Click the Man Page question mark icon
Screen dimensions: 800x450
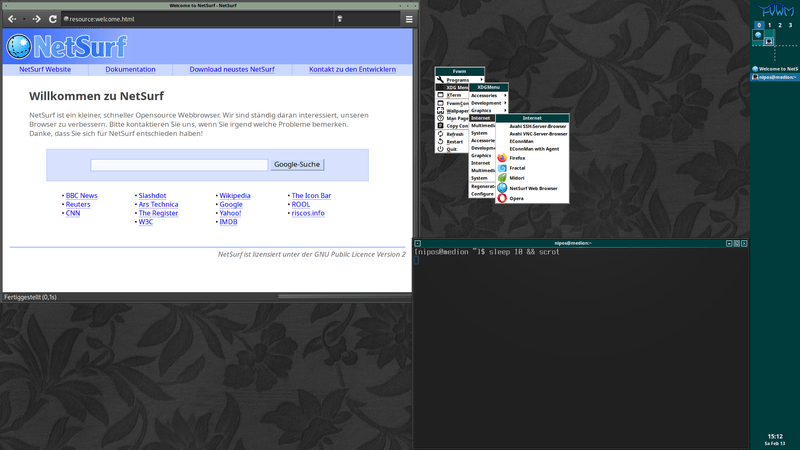click(440, 118)
